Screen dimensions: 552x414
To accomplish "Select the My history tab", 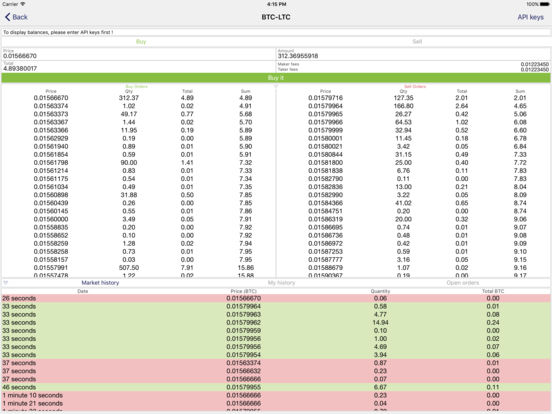I will click(281, 283).
